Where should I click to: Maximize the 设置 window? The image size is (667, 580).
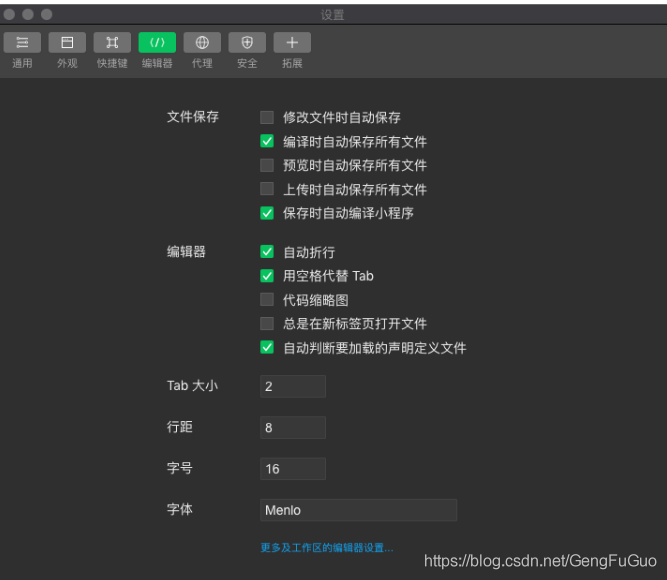point(47,14)
